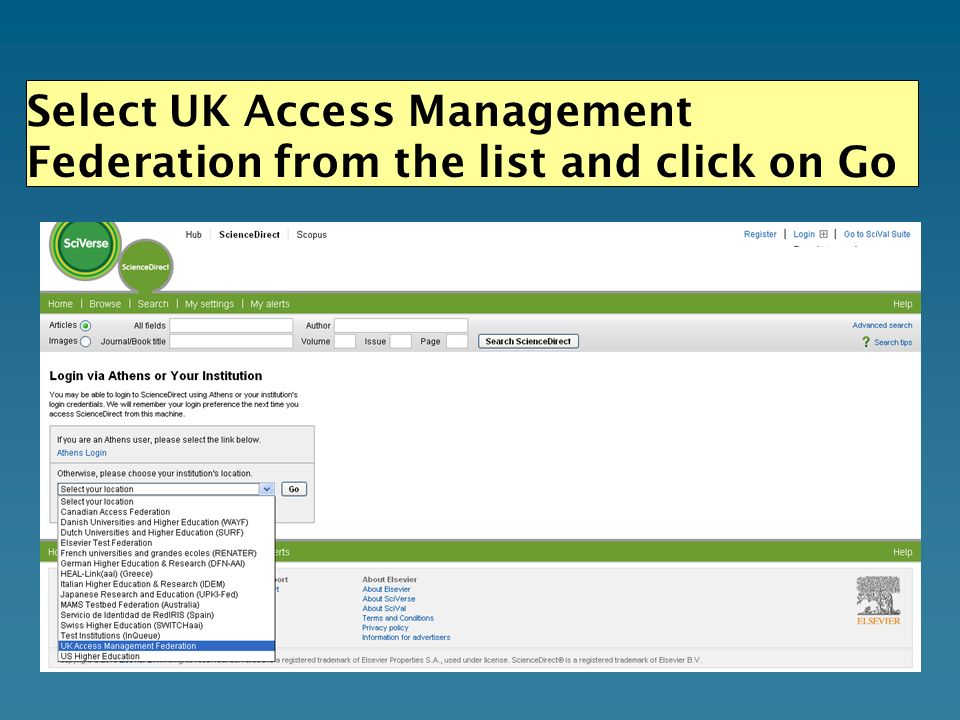Open the Search menu item
960x720 pixels.
click(152, 304)
